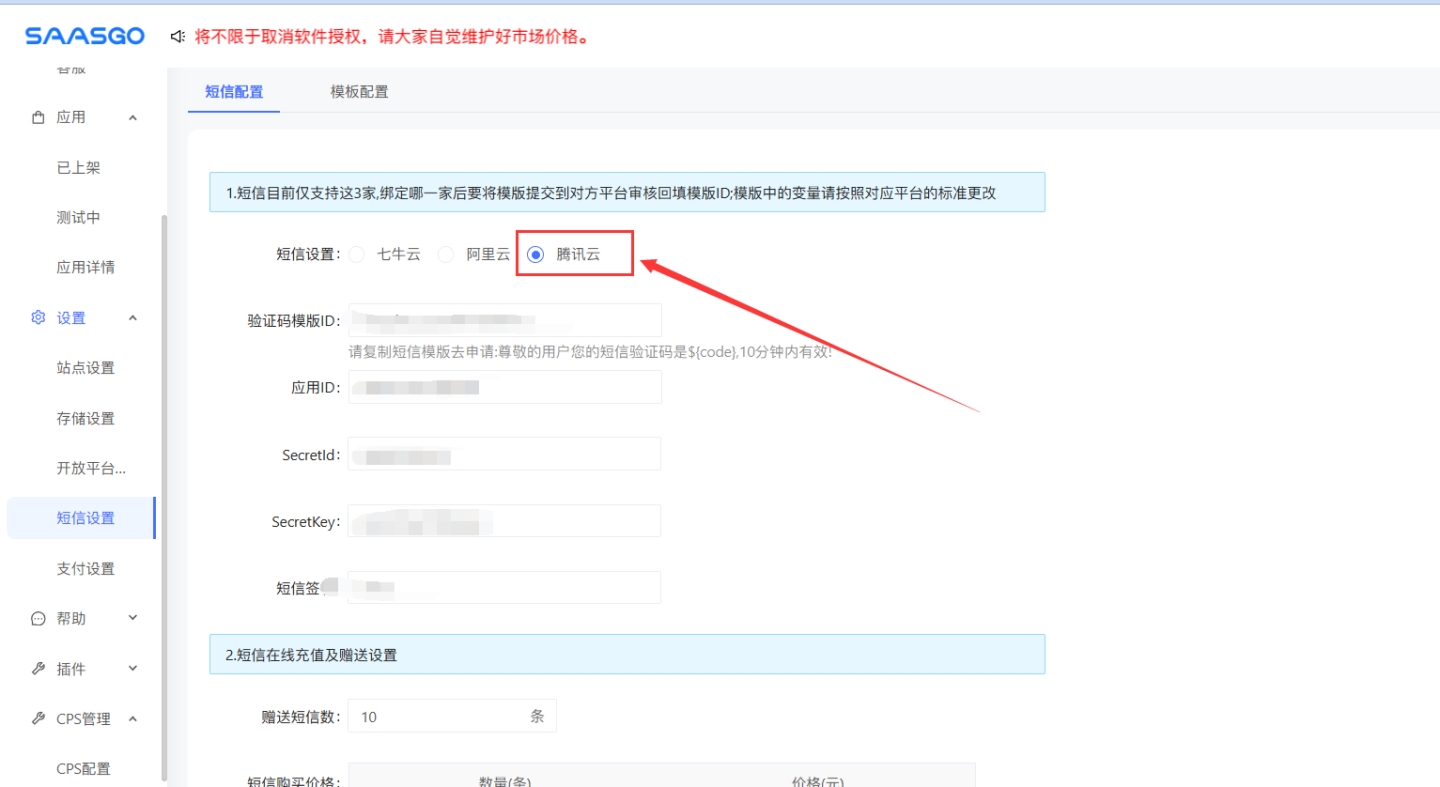The height and width of the screenshot is (787, 1440).
Task: Open 支付设置 in the sidebar
Action: [86, 569]
